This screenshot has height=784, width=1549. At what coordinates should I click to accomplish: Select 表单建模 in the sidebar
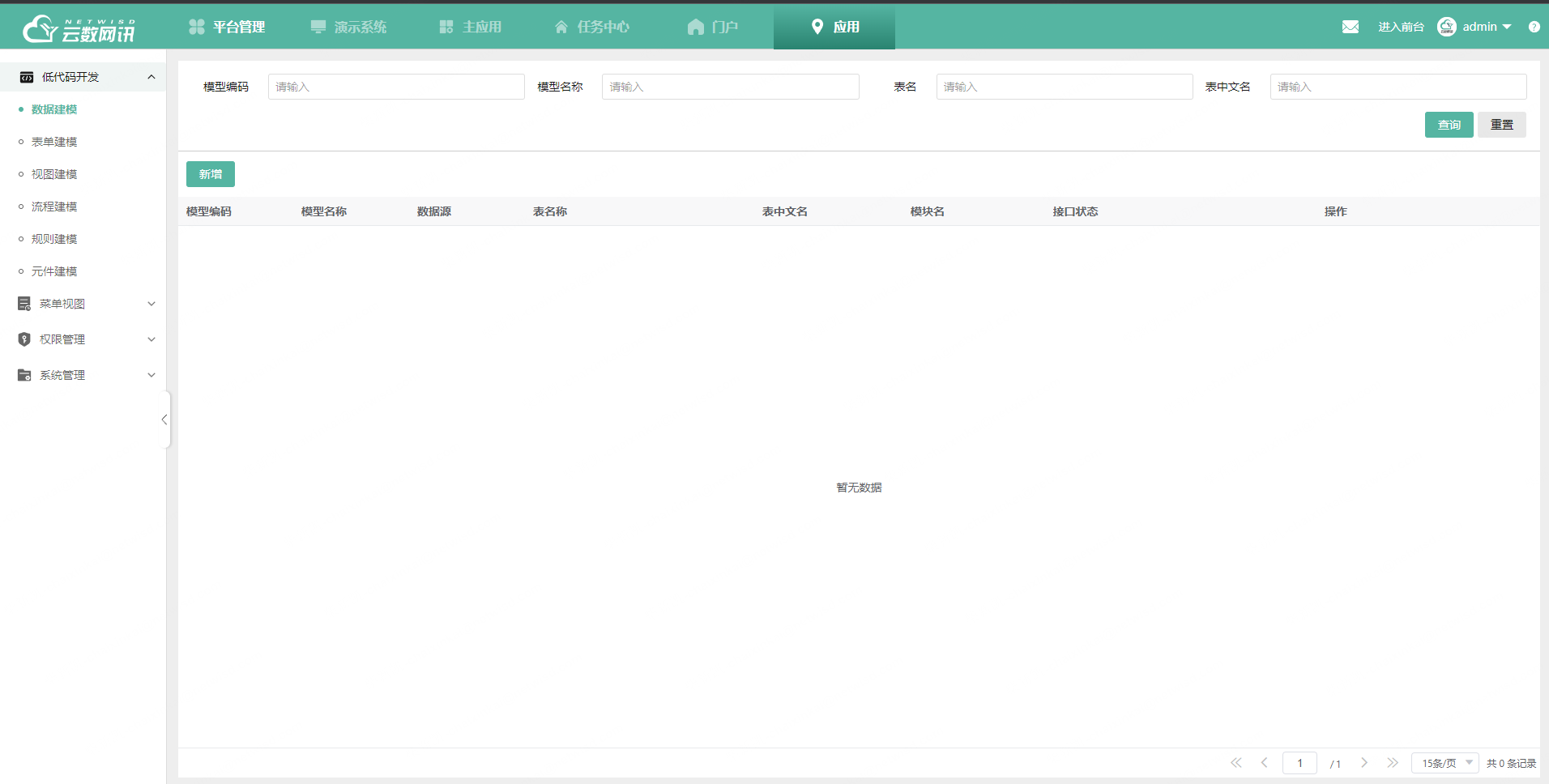pos(54,142)
